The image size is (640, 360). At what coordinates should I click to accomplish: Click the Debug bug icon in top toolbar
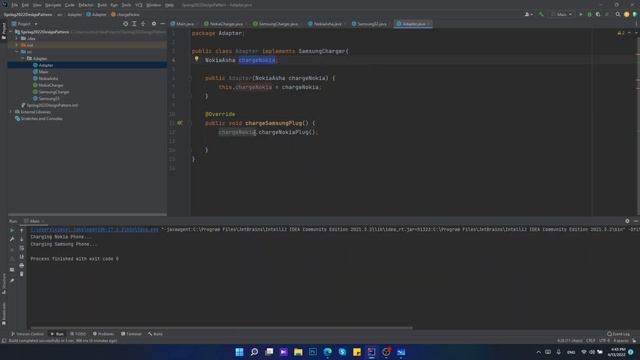click(589, 14)
